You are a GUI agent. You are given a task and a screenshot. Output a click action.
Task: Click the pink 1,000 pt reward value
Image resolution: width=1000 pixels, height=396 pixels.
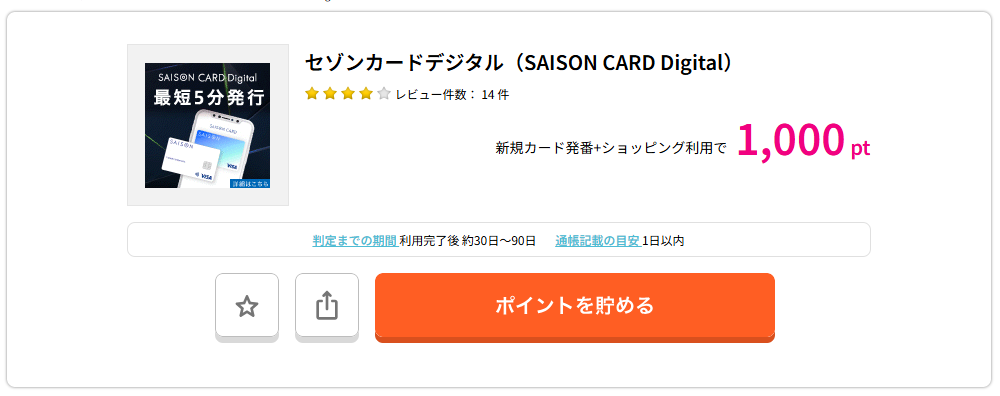point(804,140)
